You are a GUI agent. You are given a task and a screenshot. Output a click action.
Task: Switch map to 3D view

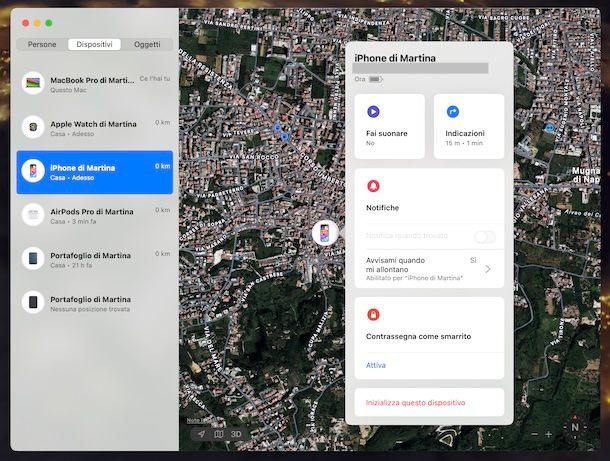236,434
